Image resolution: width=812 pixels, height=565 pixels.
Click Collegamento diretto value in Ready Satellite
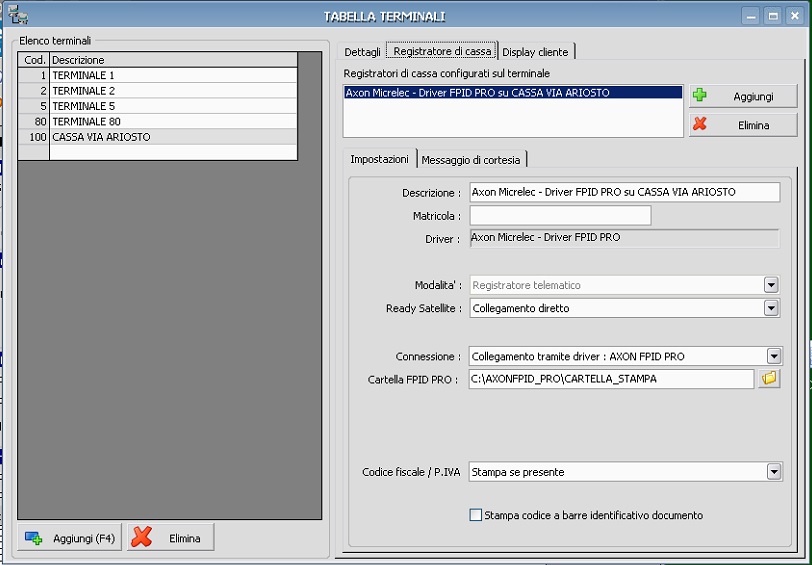(520, 309)
